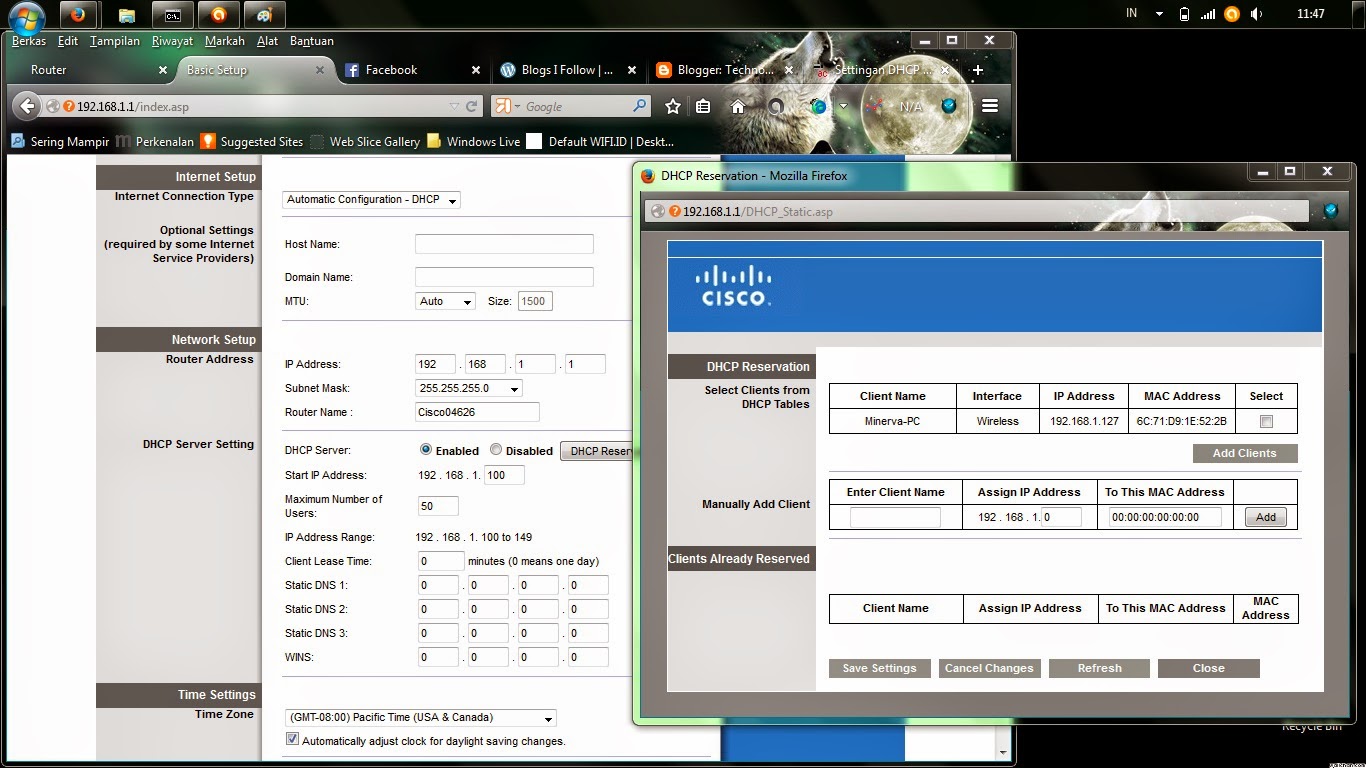The image size is (1366, 768).
Task: Click the To This MAC Address field
Action: [1166, 517]
